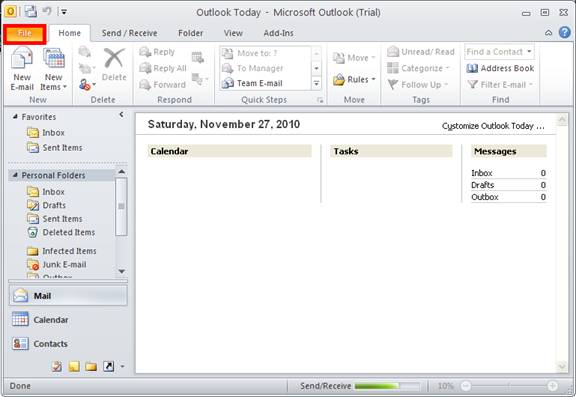Configure navigation buttons dropdown arrow
Screen dimensions: 576x397
click(x=122, y=366)
